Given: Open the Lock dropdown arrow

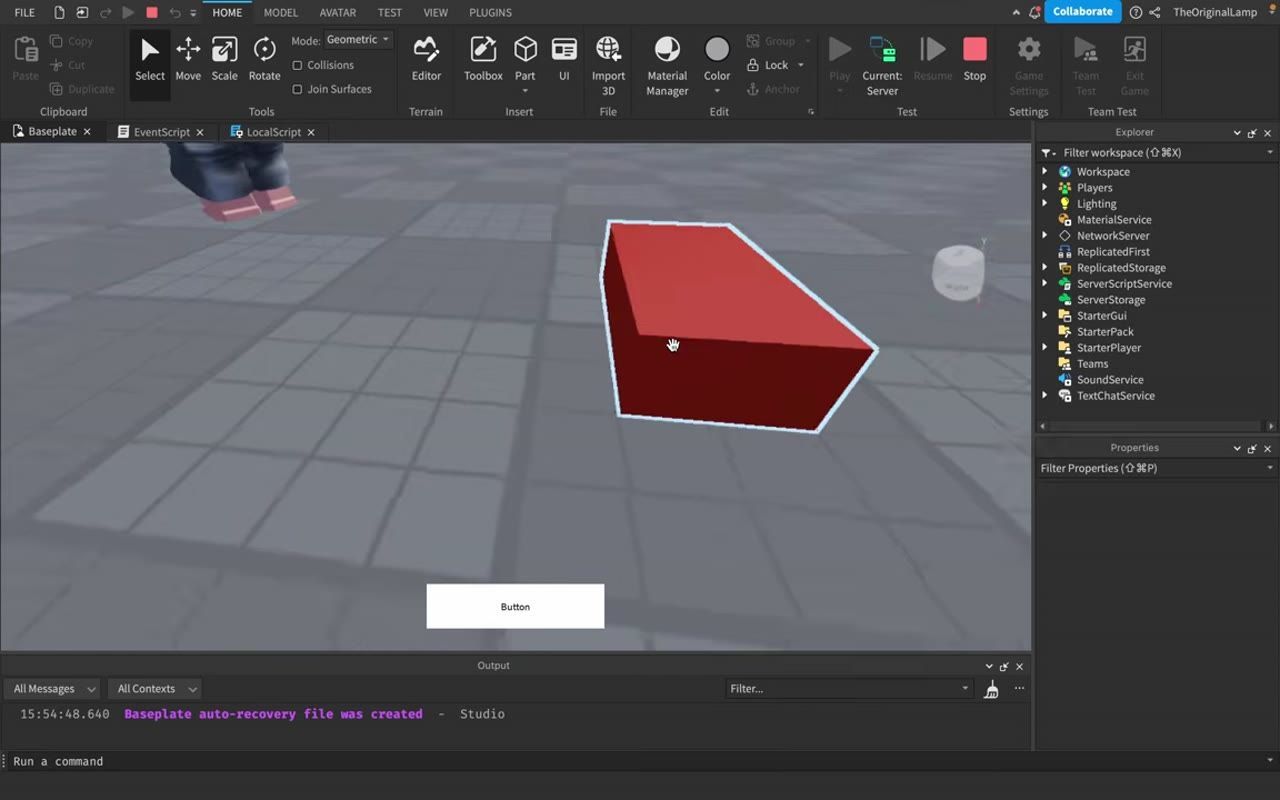Looking at the screenshot, I should coord(800,65).
